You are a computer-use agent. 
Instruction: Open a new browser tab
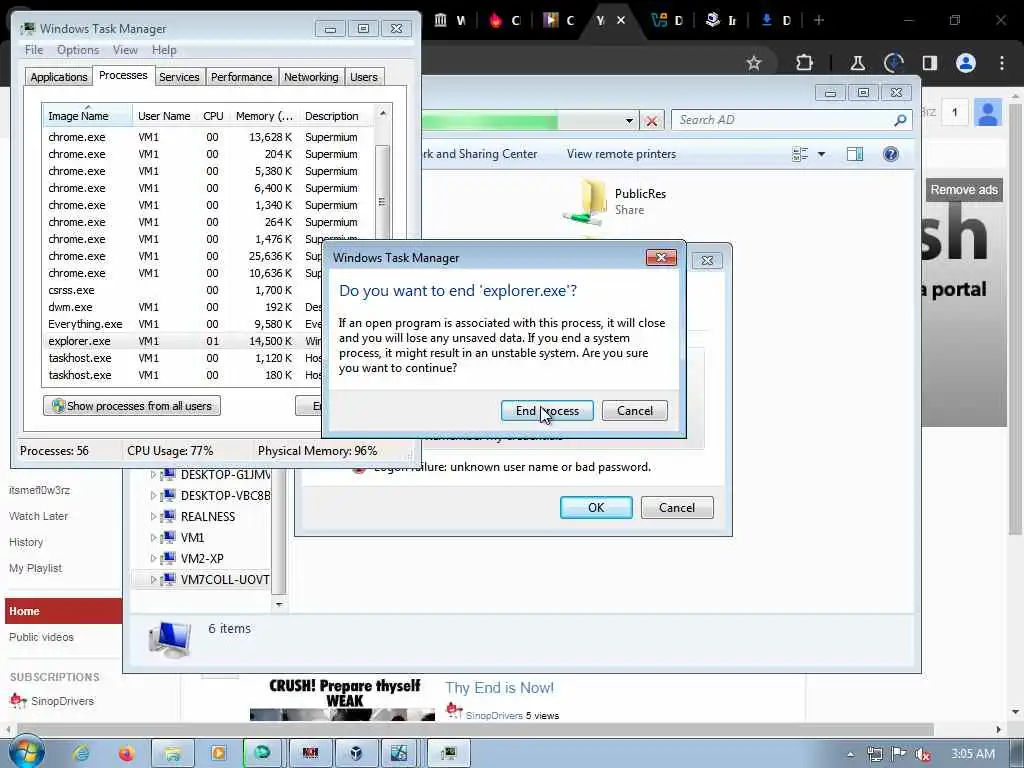tap(819, 20)
